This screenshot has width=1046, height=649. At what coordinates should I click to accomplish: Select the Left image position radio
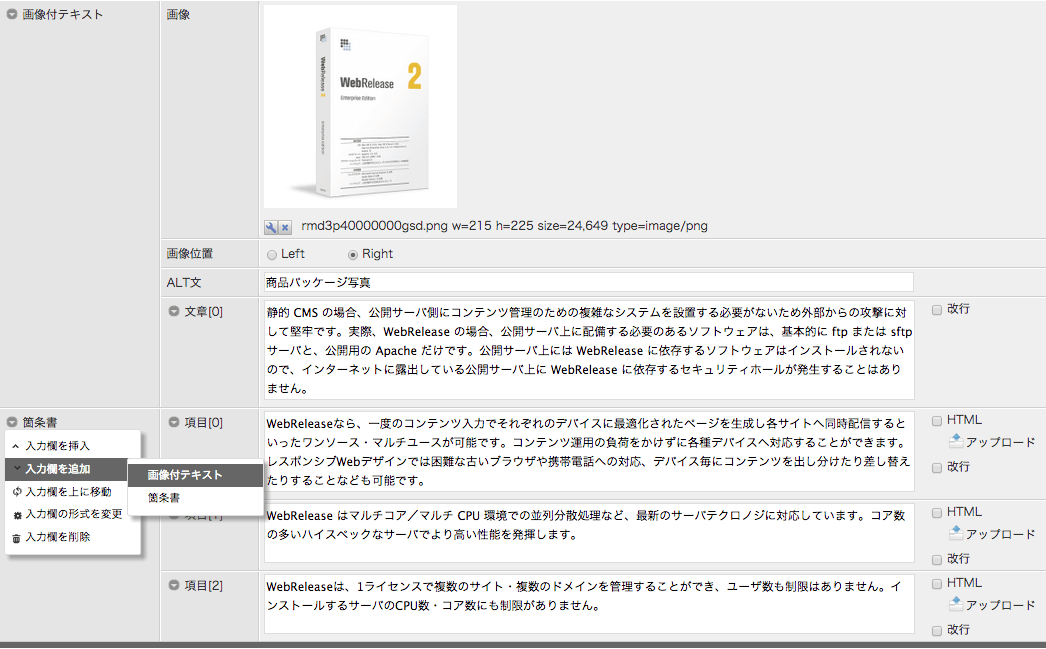(x=272, y=255)
